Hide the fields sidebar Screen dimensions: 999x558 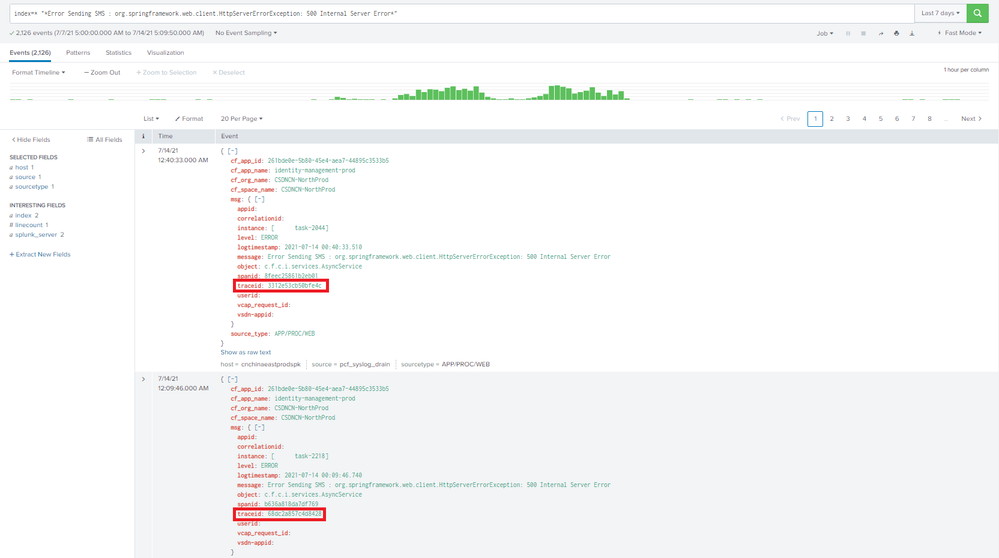(x=30, y=140)
